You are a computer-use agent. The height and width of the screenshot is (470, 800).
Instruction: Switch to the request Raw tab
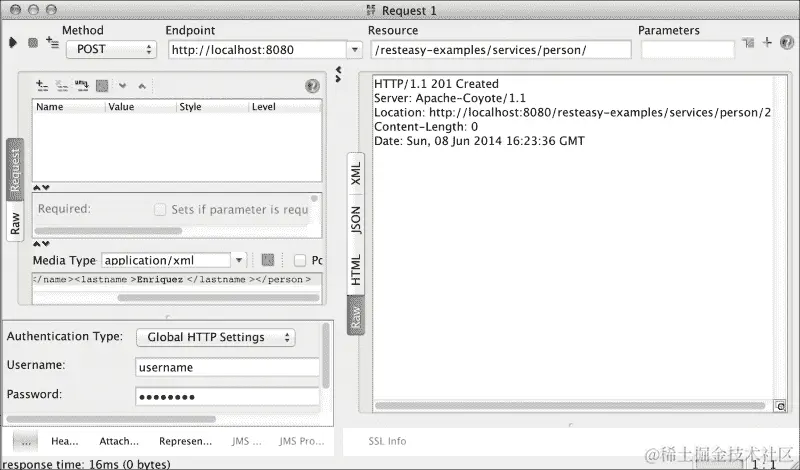click(x=15, y=223)
